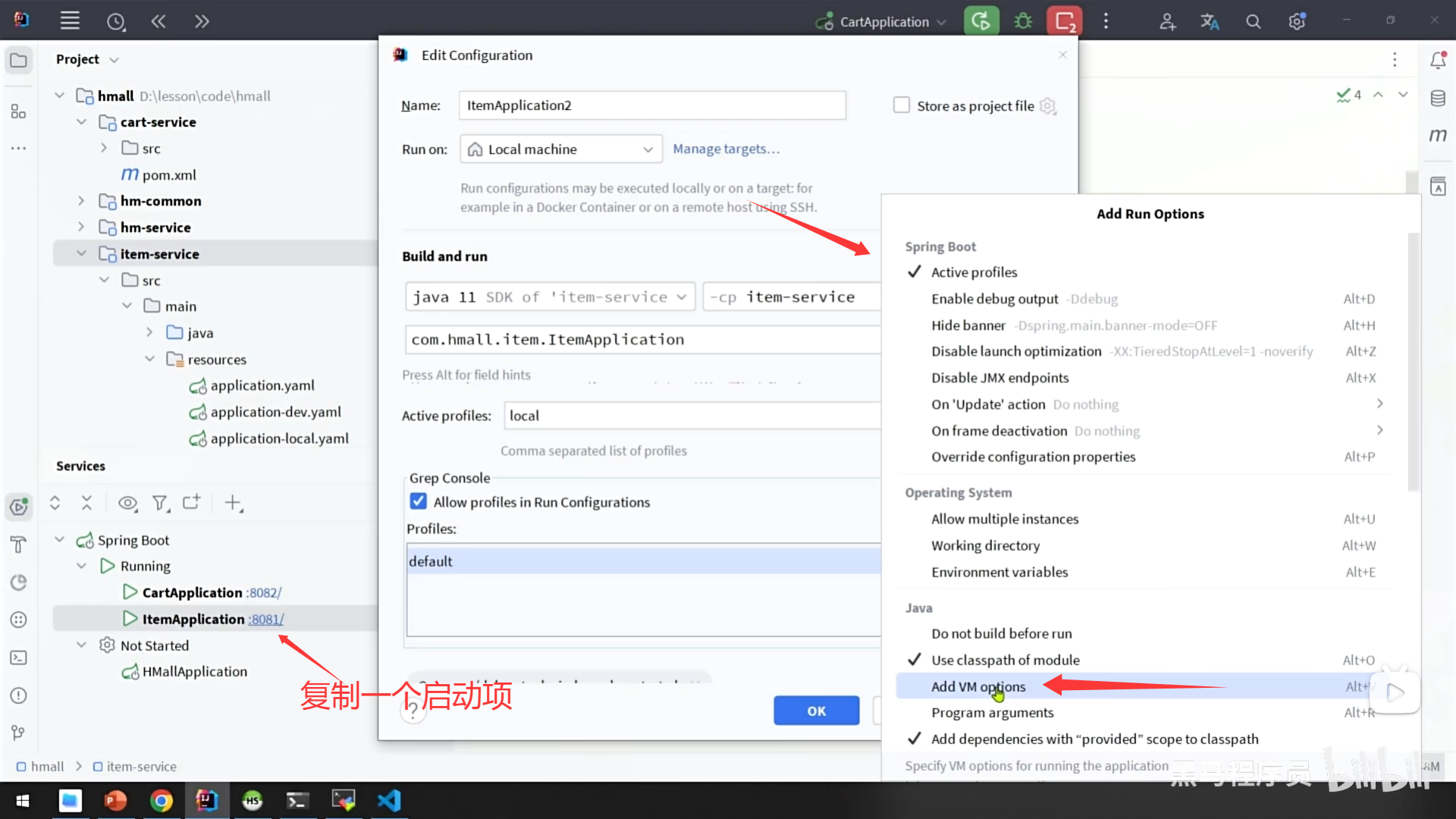
Task: Toggle Use classpath of module option
Action: click(1005, 660)
